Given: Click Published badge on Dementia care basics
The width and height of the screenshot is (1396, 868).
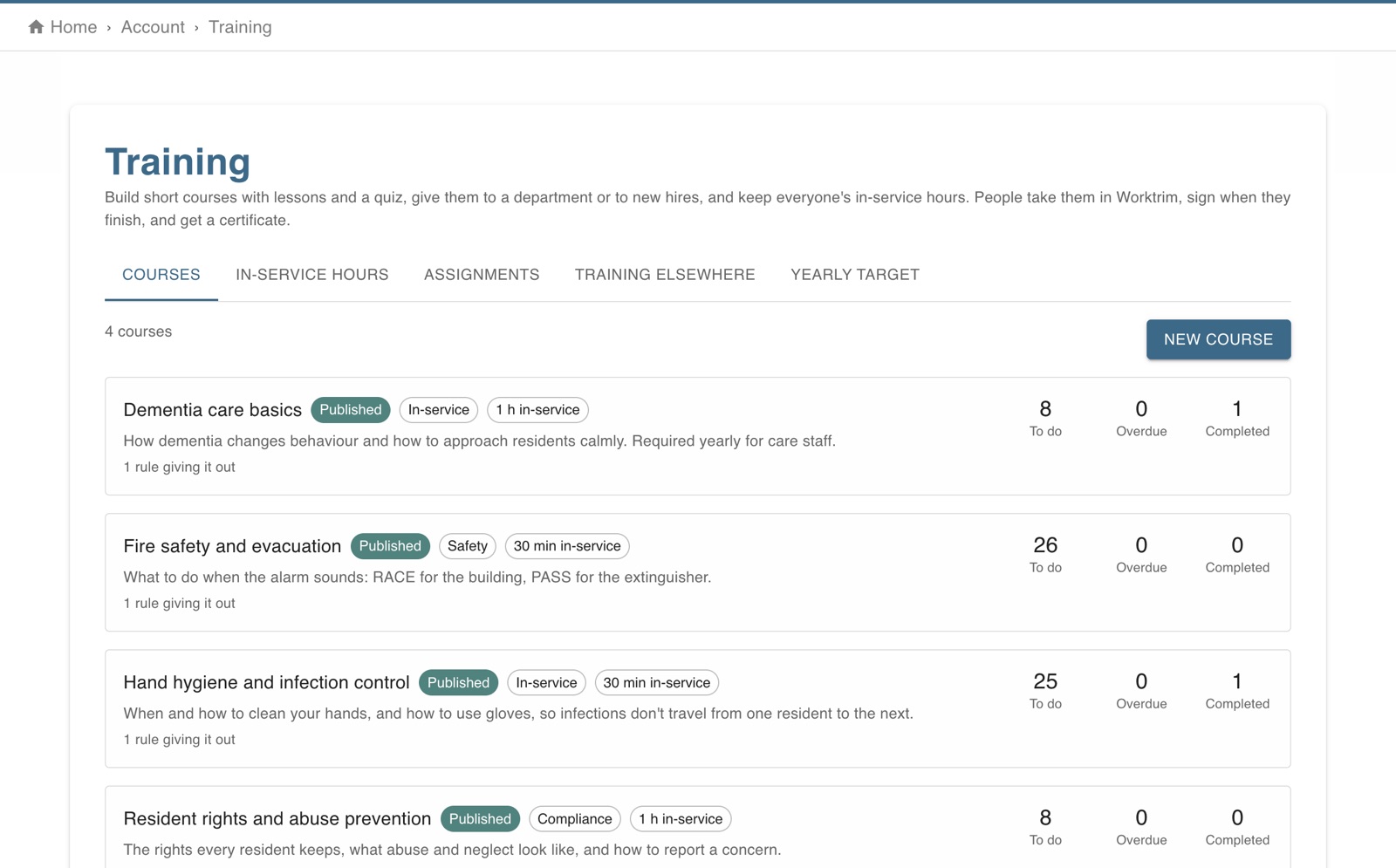Looking at the screenshot, I should coord(351,410).
